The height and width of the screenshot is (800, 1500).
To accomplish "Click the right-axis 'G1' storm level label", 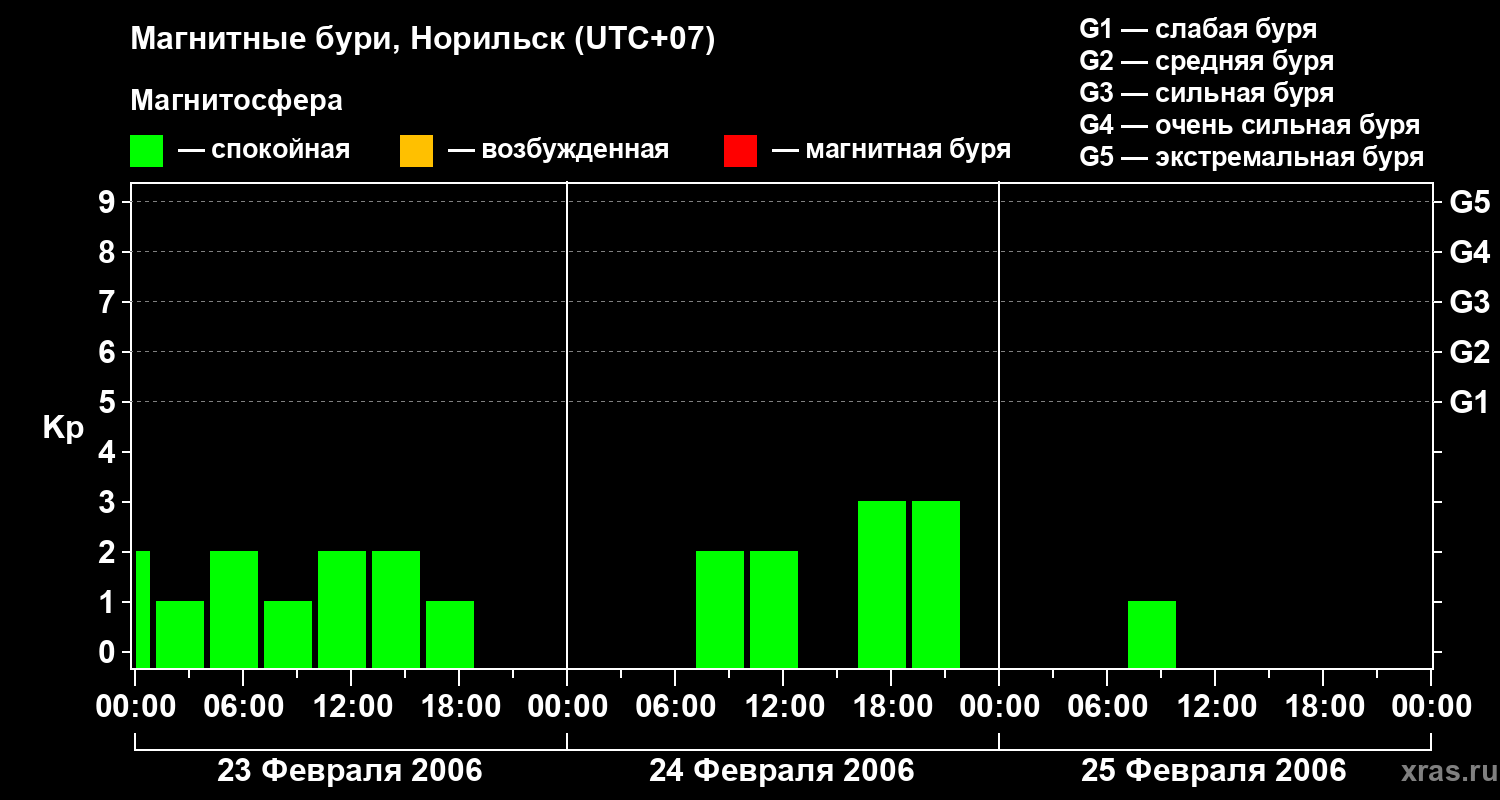I will [1469, 402].
